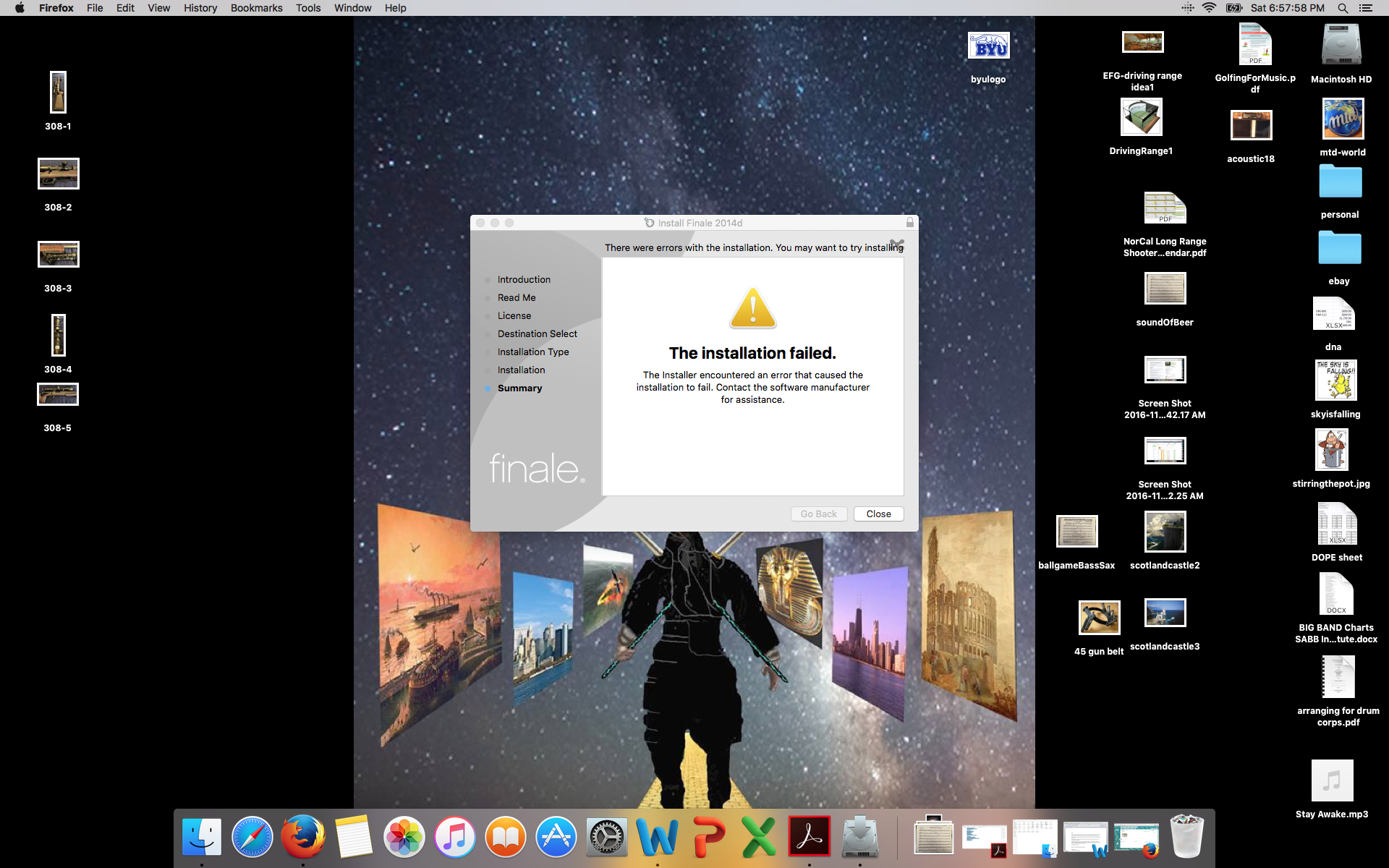The height and width of the screenshot is (868, 1389).
Task: Click the Wi-Fi status icon
Action: coord(1209,8)
